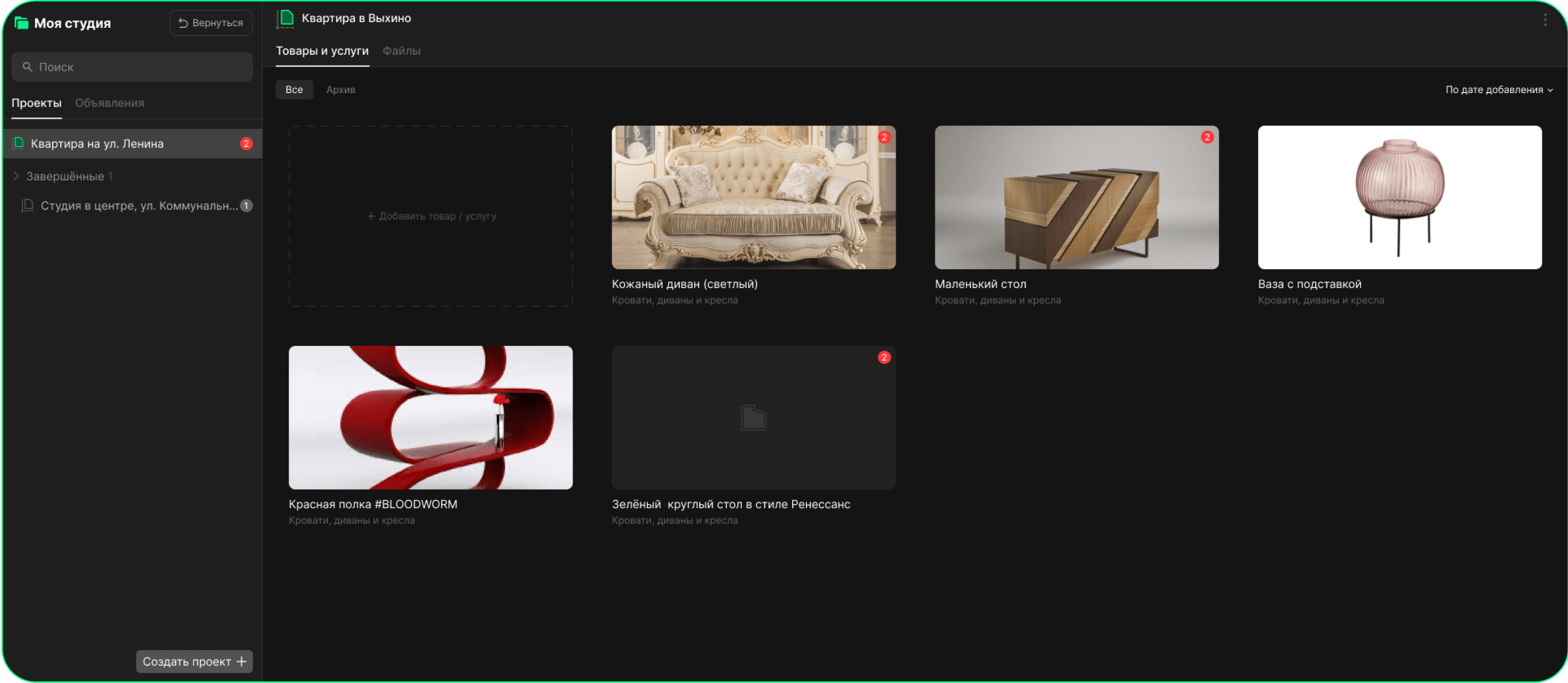
Task: Open the По дате добавления sort dropdown
Action: (x=1499, y=89)
